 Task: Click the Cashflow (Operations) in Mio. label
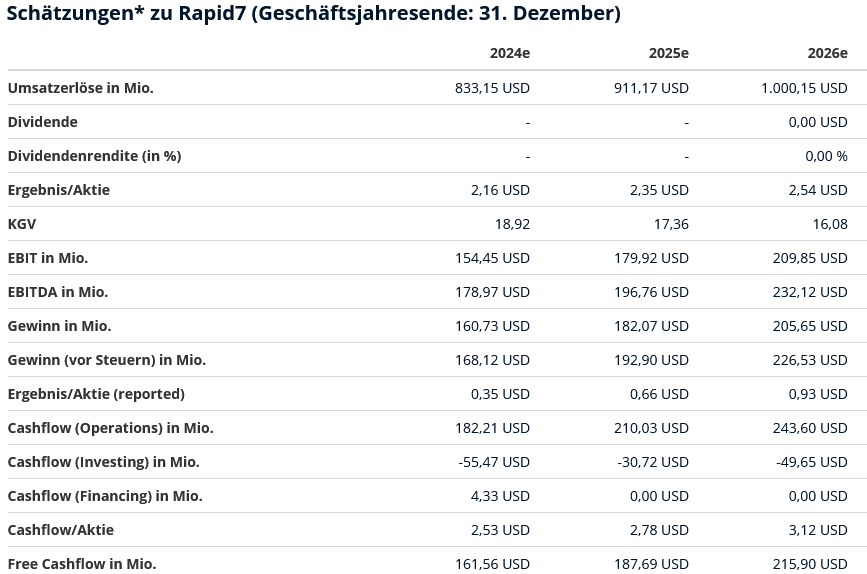110,428
